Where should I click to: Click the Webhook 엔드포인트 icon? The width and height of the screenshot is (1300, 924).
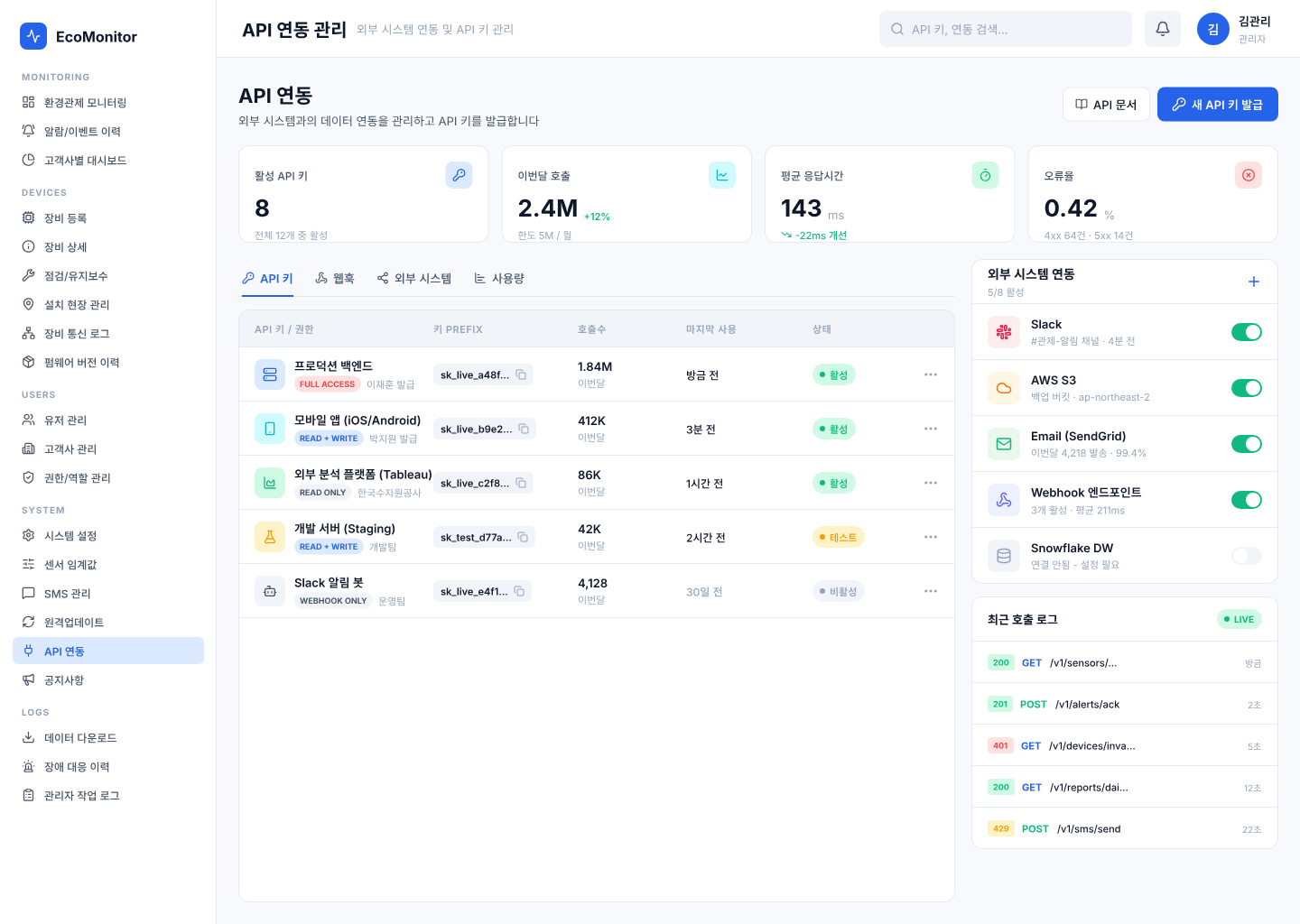[1004, 500]
